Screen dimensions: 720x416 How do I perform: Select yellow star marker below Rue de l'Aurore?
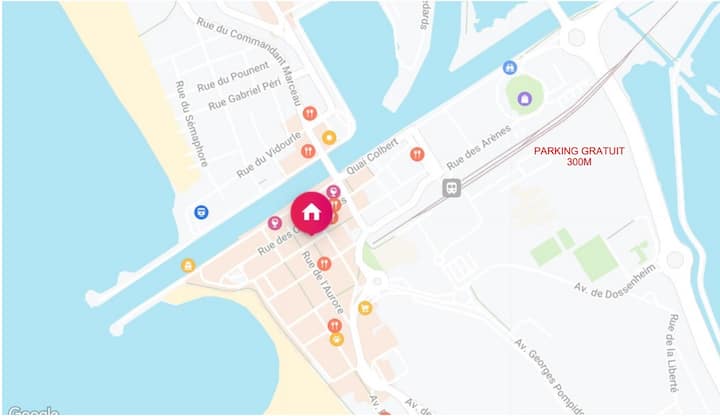337,340
